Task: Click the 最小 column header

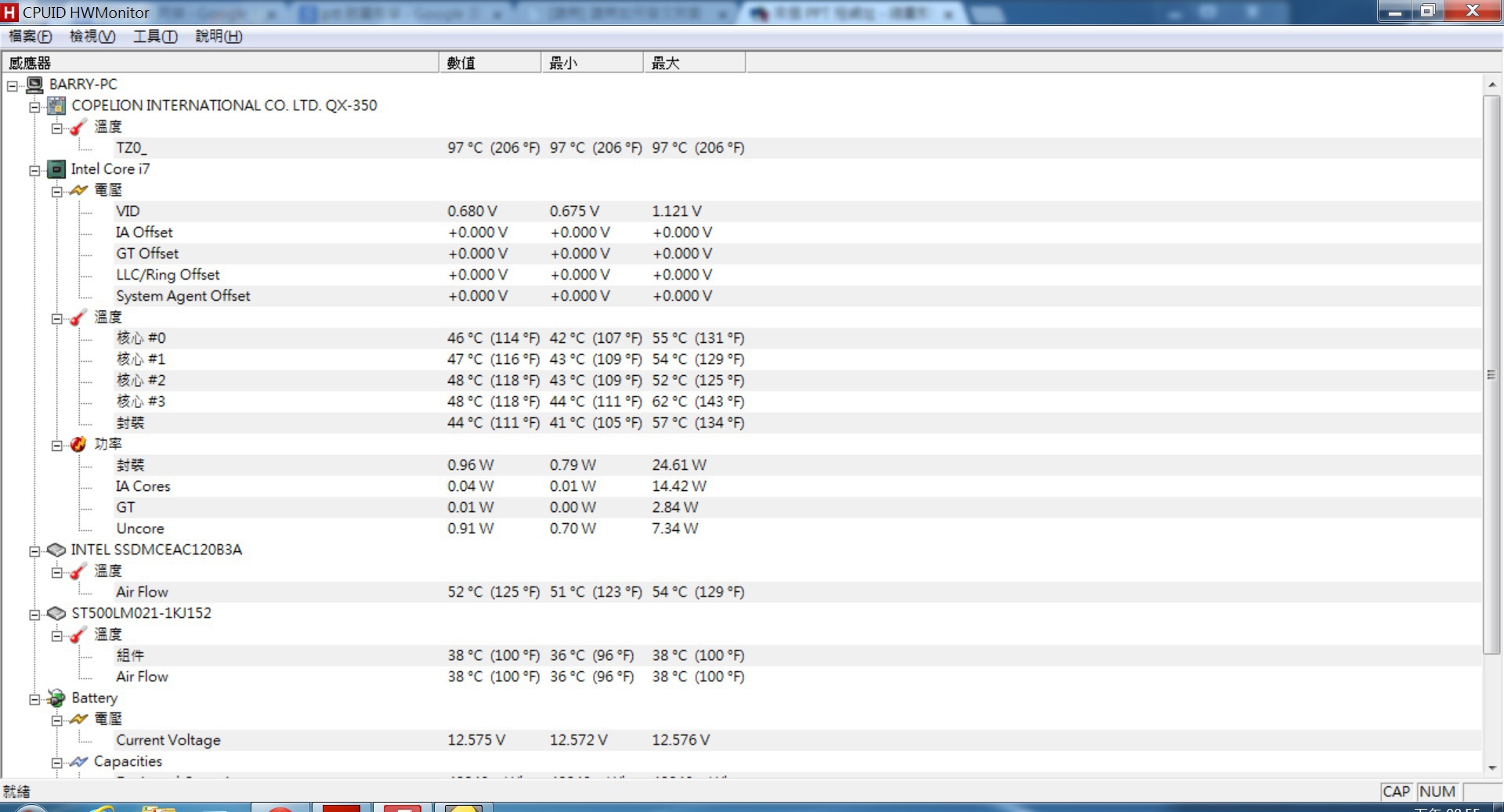Action: tap(592, 63)
